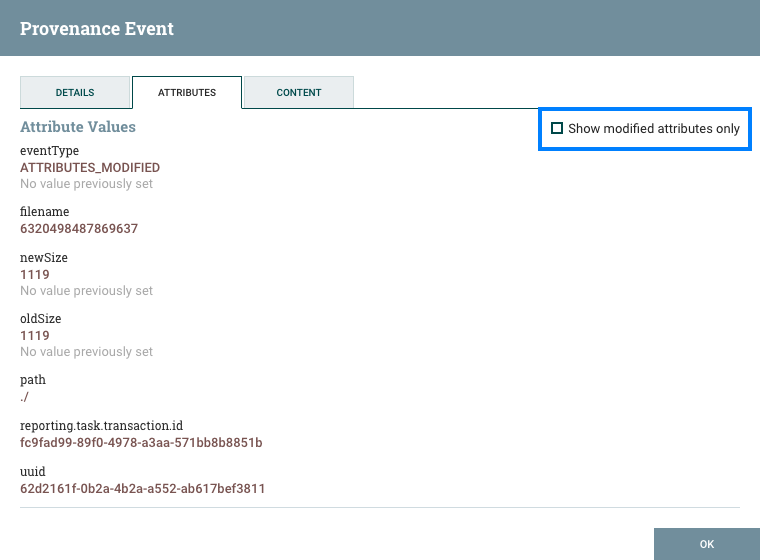760x560 pixels.
Task: Click the filename attribute label
Action: click(44, 212)
